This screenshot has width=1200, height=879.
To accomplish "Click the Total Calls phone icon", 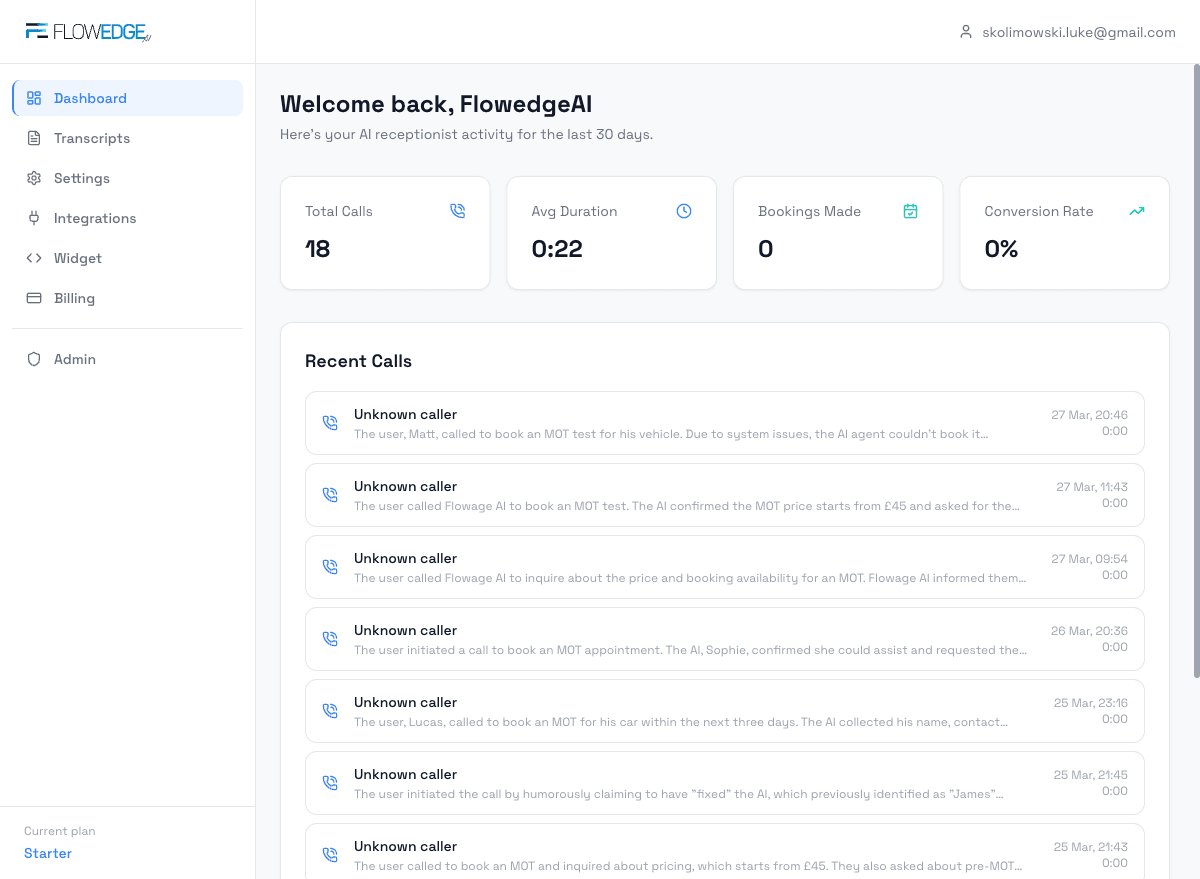I will coord(458,211).
